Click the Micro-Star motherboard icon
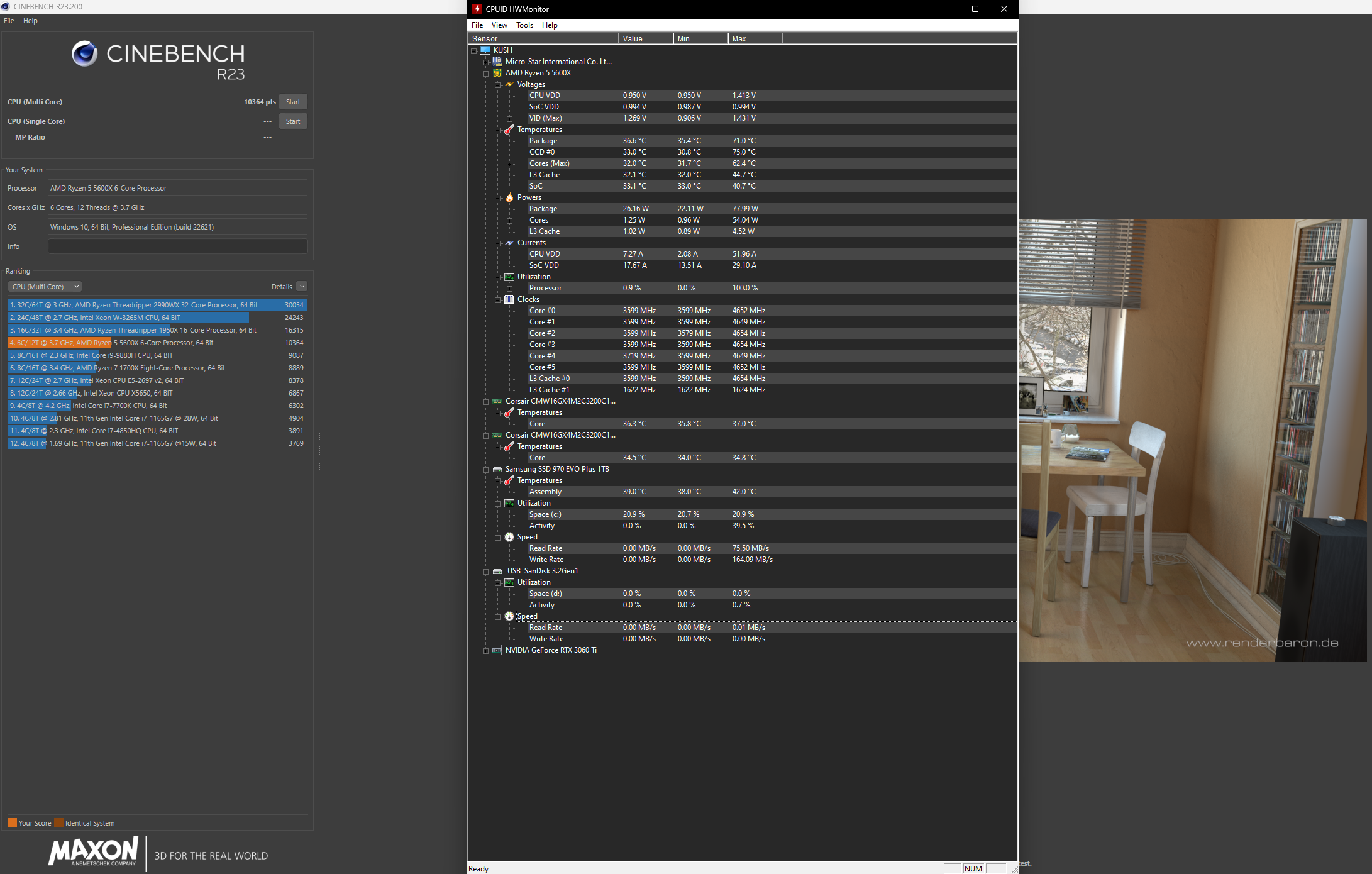This screenshot has height=874, width=1372. point(497,62)
